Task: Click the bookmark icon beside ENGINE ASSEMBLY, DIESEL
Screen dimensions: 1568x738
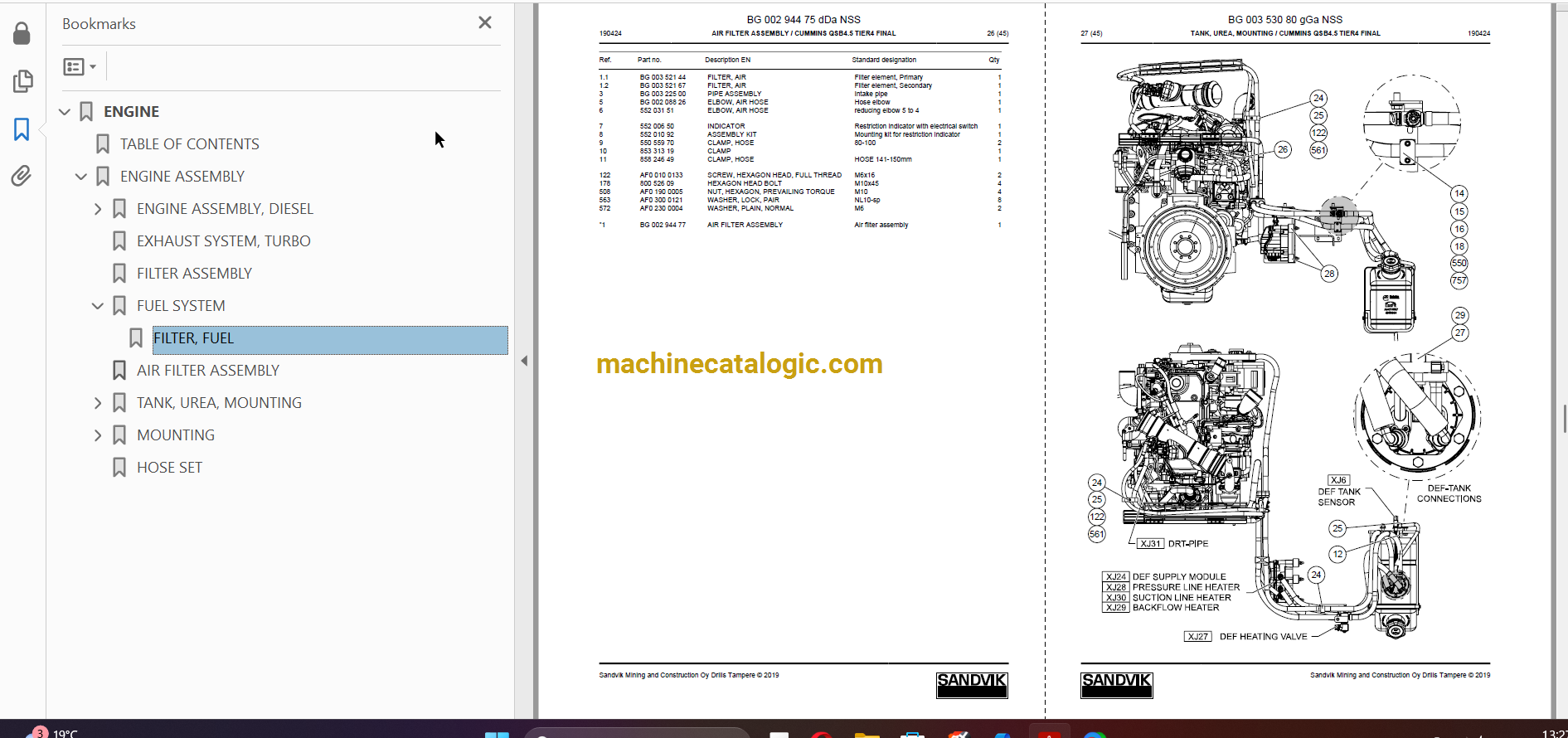Action: pyautogui.click(x=119, y=209)
